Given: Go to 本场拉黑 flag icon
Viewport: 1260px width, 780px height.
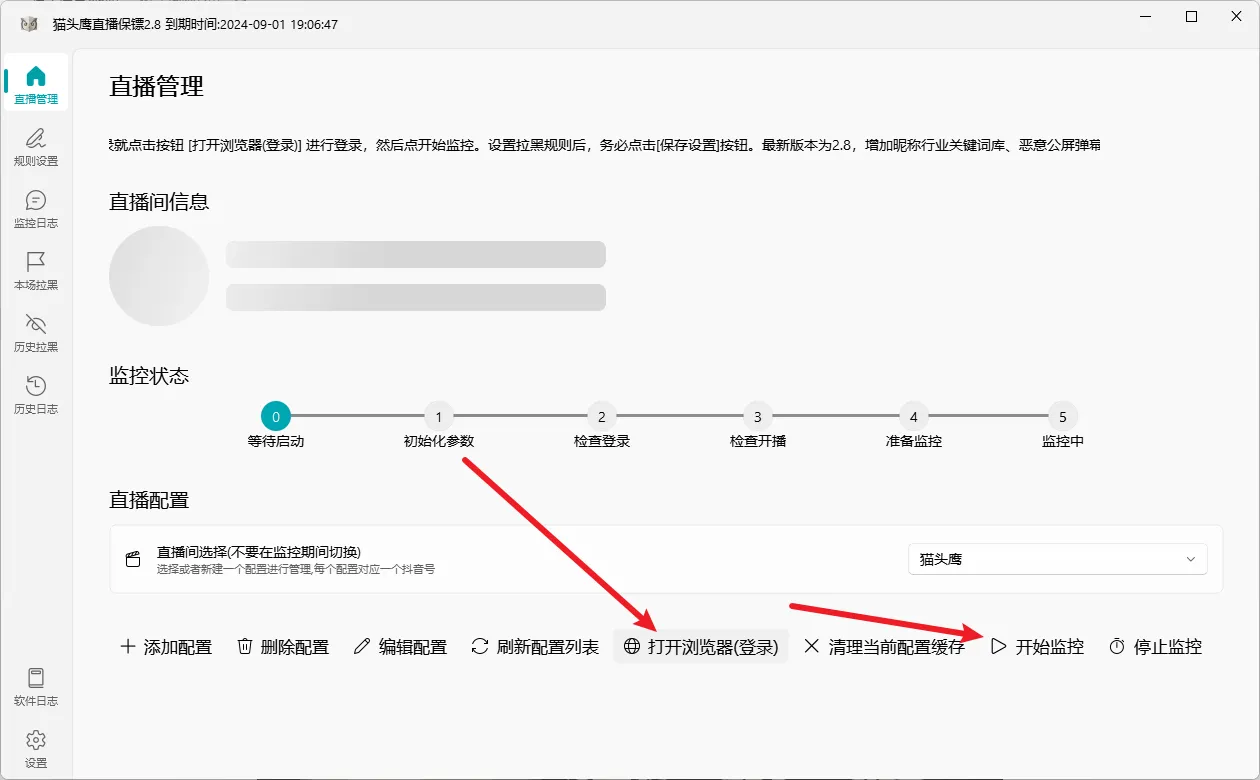Looking at the screenshot, I should tap(36, 270).
